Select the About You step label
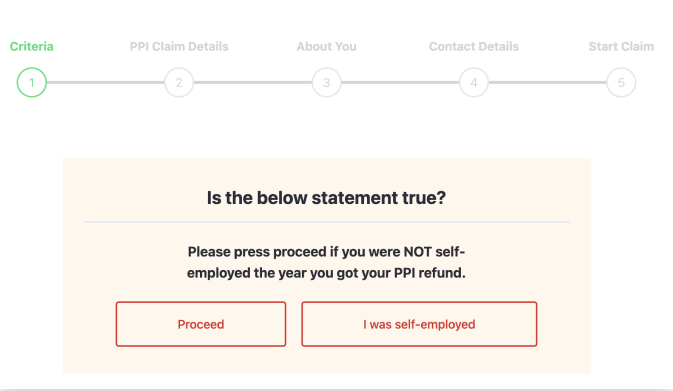 coord(327,46)
